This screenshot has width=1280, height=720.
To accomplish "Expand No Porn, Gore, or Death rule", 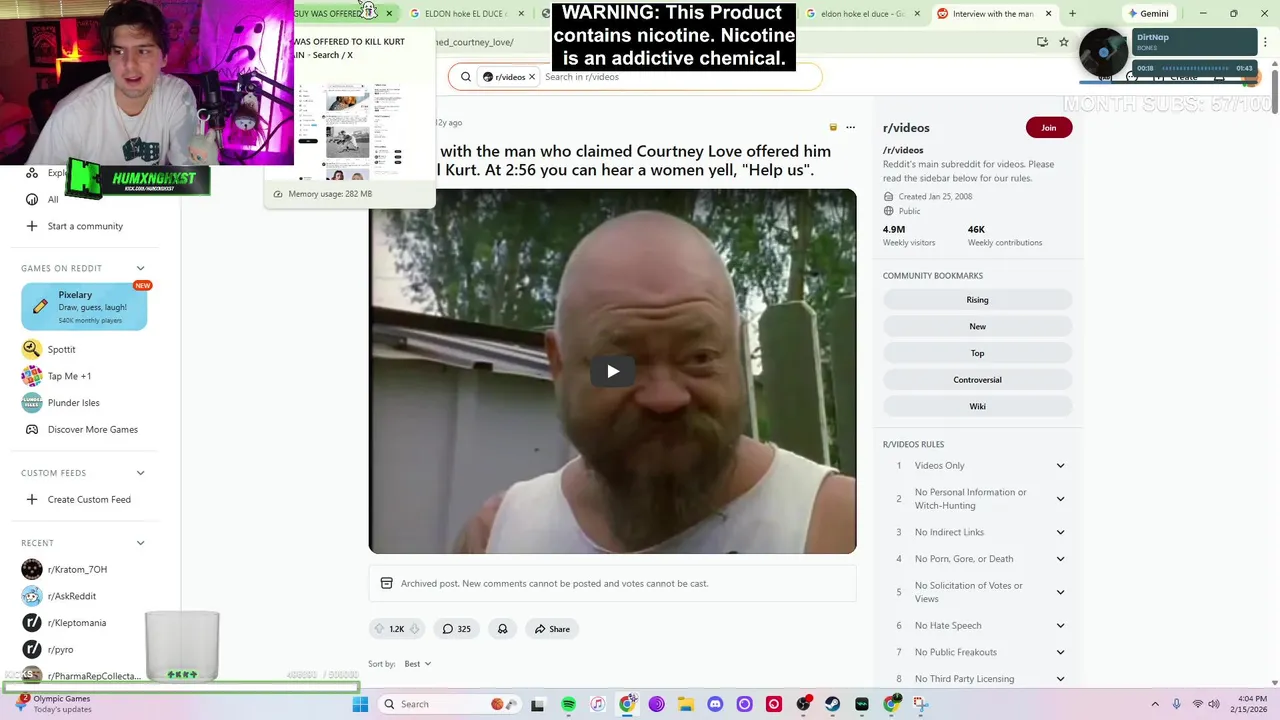I will (x=1060, y=559).
